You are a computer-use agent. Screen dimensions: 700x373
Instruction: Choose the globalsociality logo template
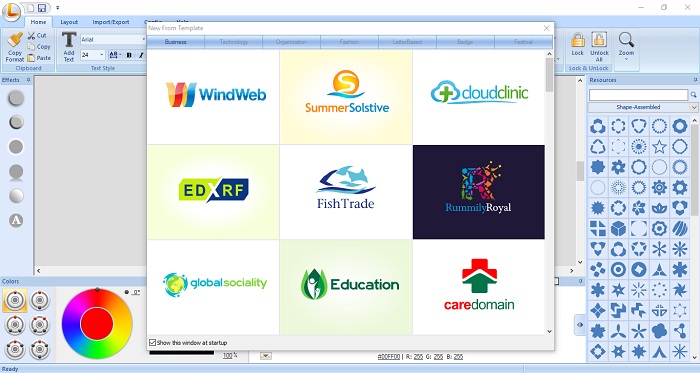click(213, 287)
